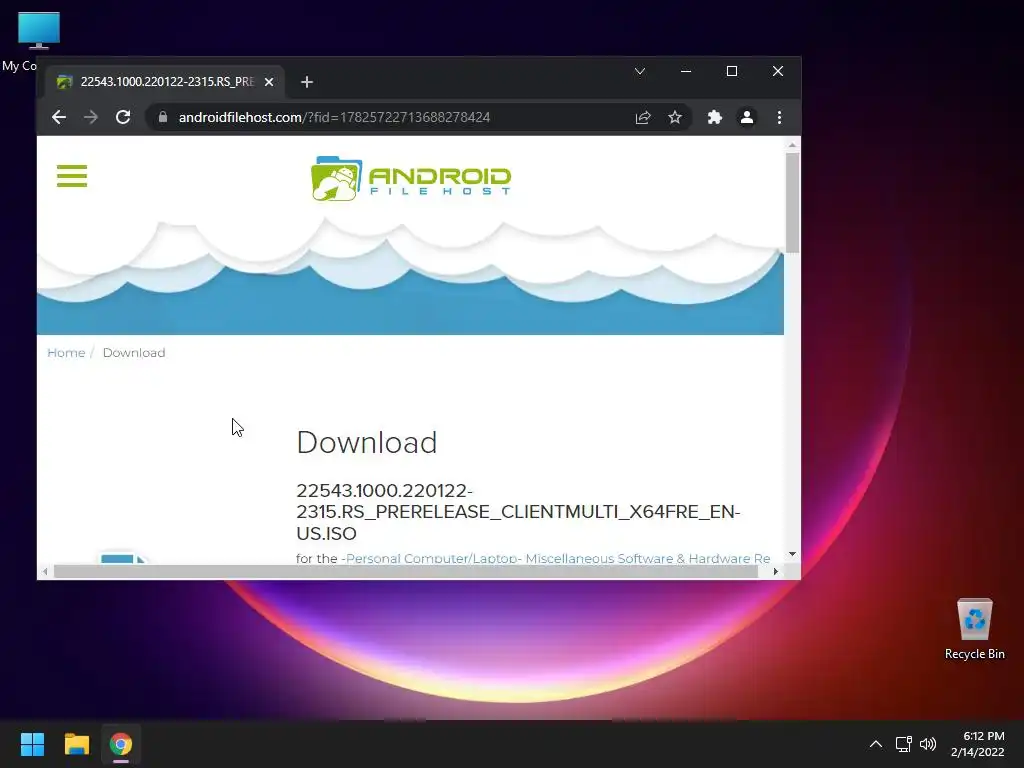This screenshot has width=1024, height=768.
Task: Share this page with the share icon
Action: (643, 118)
